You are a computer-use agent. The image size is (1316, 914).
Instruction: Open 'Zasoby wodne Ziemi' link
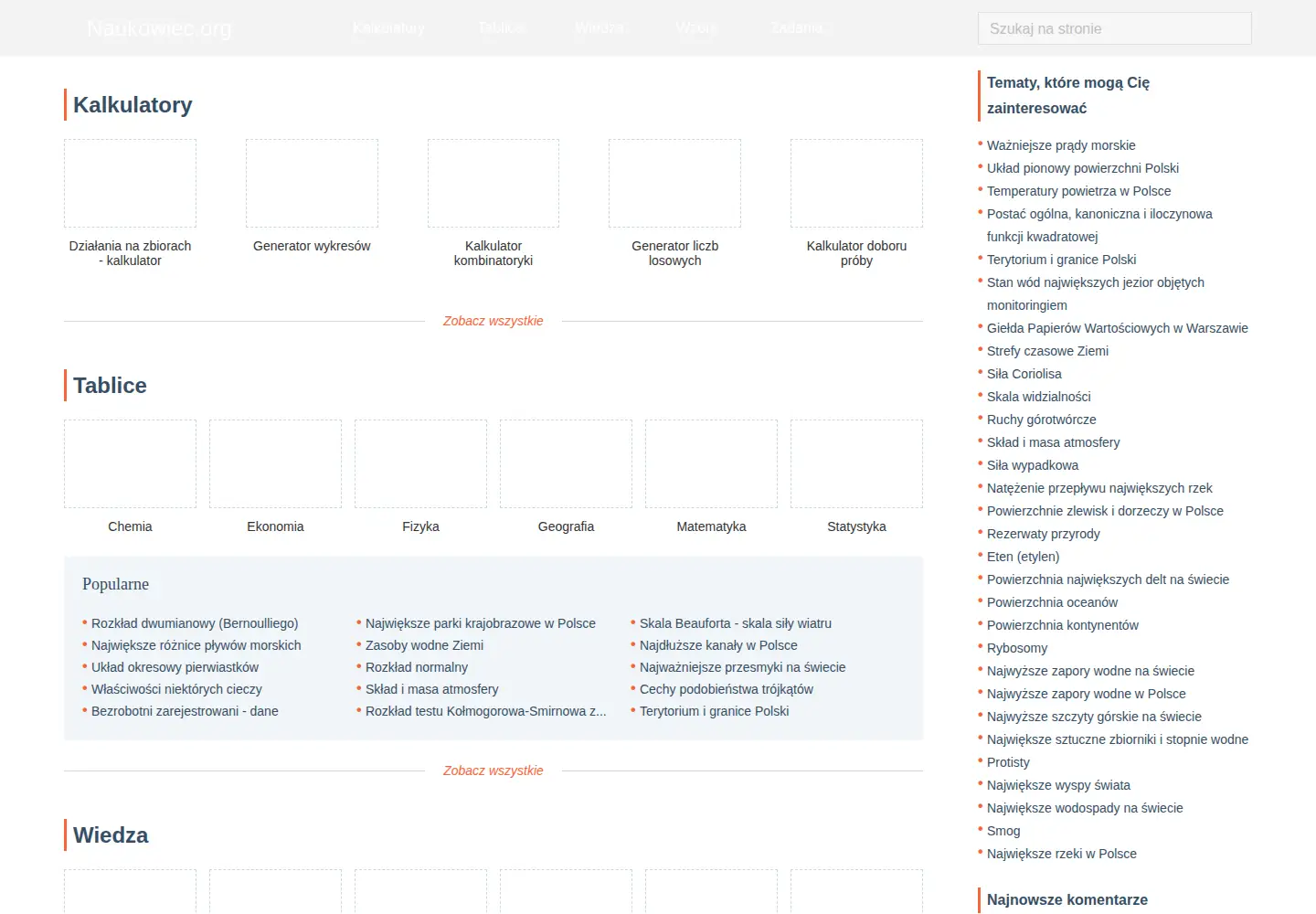(424, 645)
